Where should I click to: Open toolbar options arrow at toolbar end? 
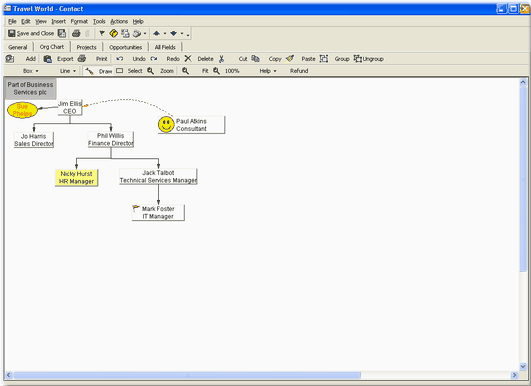pos(188,34)
